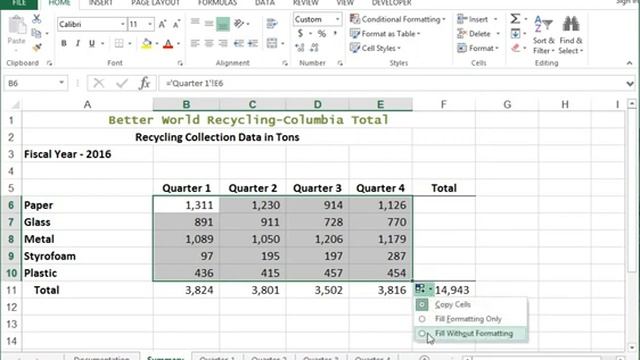Viewport: 640px width, 360px height.
Task: Open the Name Box dropdown arrow
Action: 61,83
